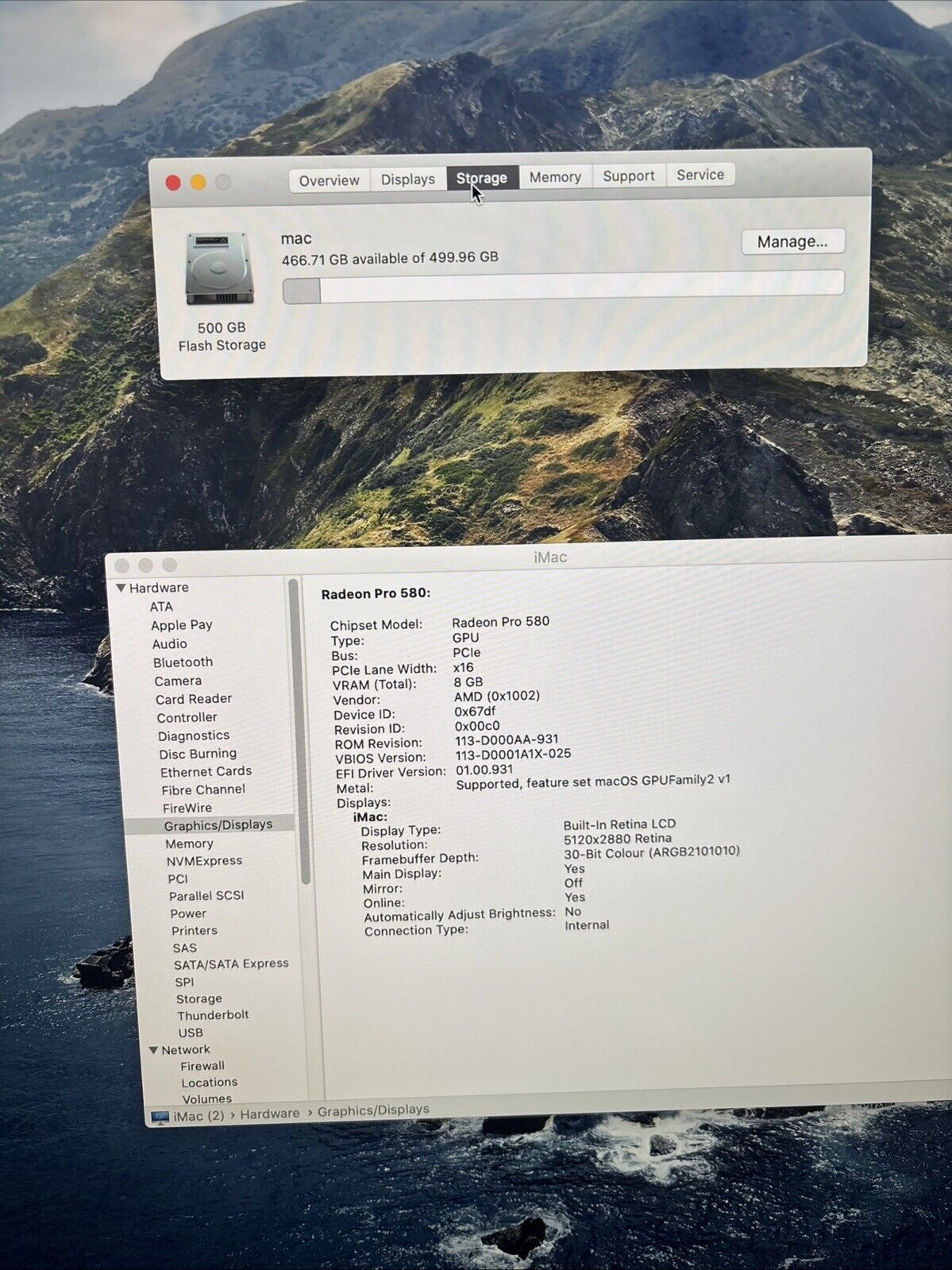
Task: Select Audio in the sidebar
Action: point(170,643)
